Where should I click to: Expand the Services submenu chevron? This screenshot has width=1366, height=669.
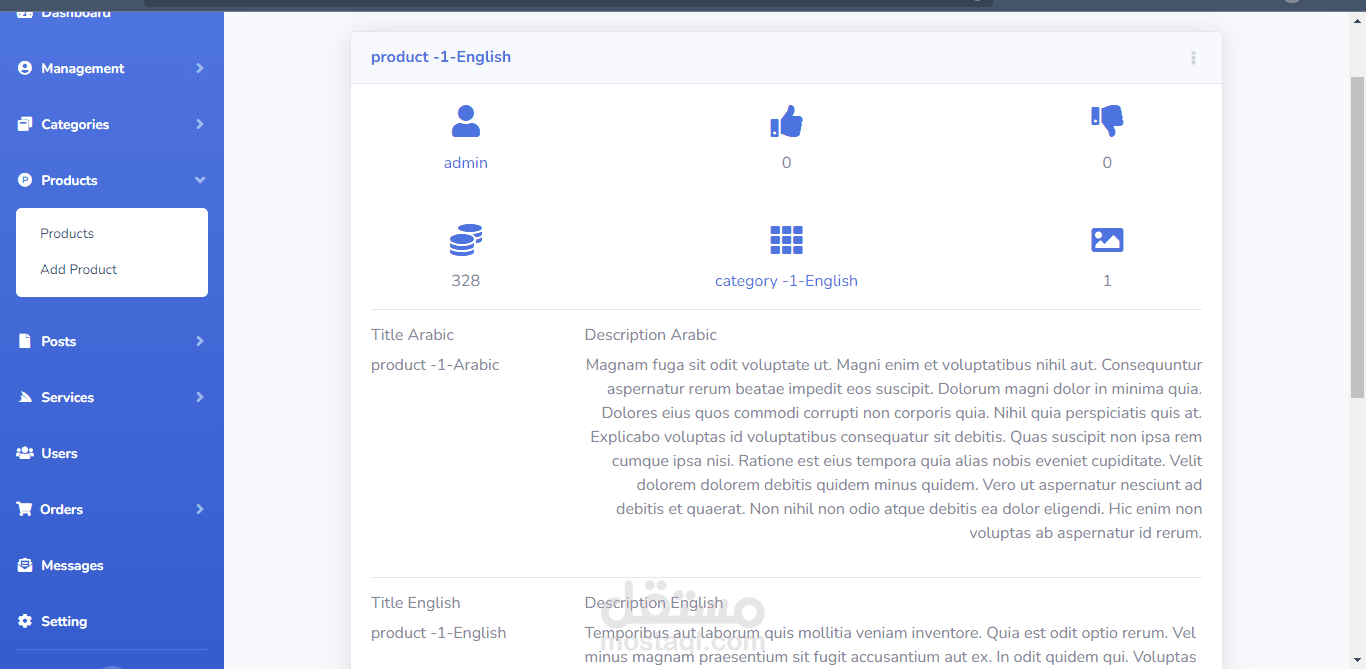click(x=200, y=397)
